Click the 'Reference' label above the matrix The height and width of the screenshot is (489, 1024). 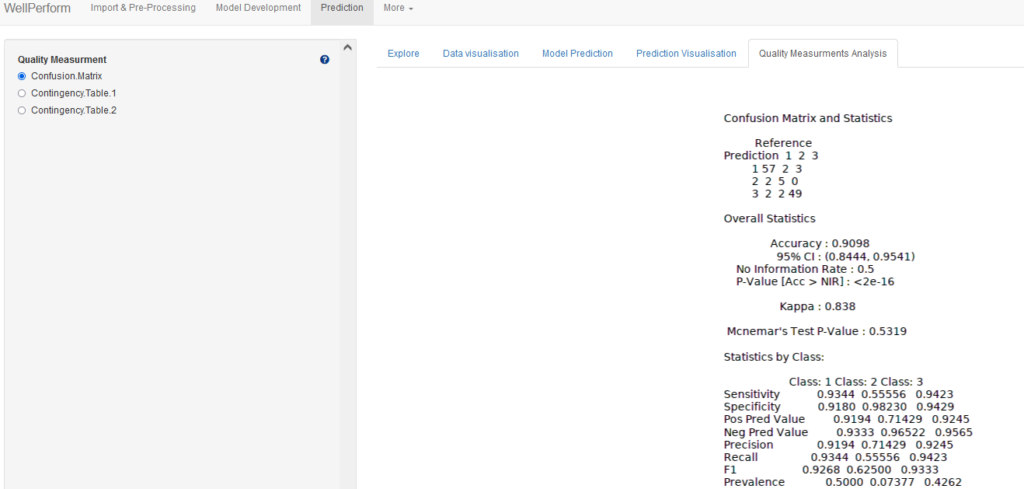783,143
